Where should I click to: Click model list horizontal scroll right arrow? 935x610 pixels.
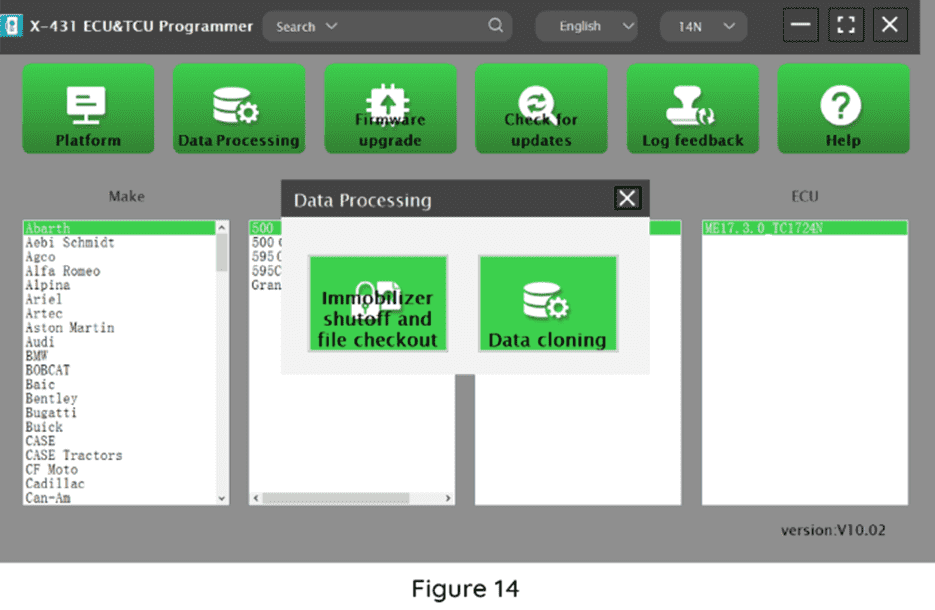tap(448, 498)
